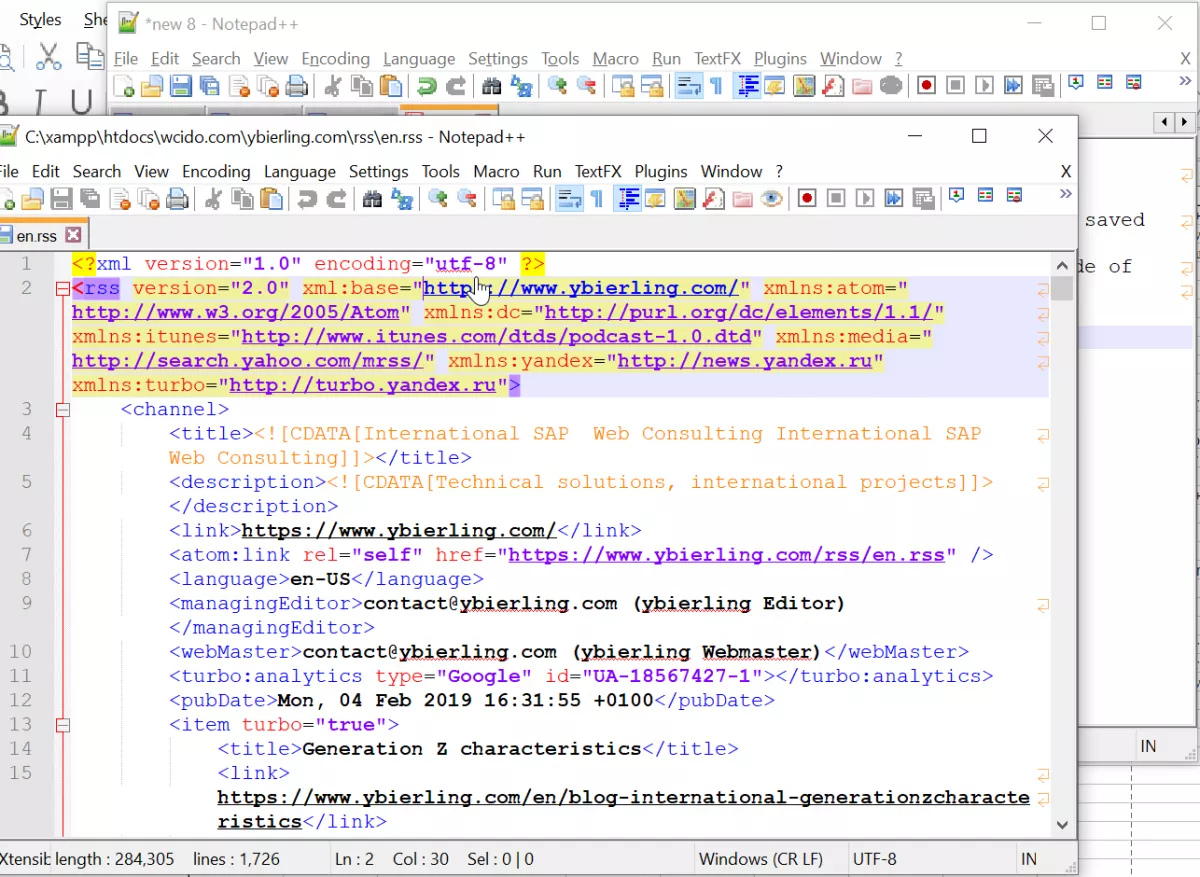Click New file icon in new 8 window
1200x877 pixels.
(x=123, y=86)
